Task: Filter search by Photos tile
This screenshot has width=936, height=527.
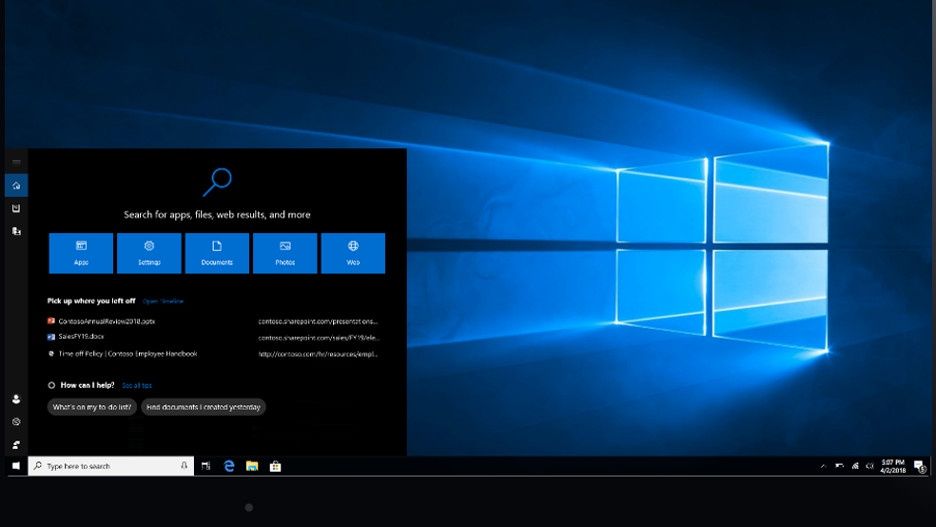Action: 285,254
